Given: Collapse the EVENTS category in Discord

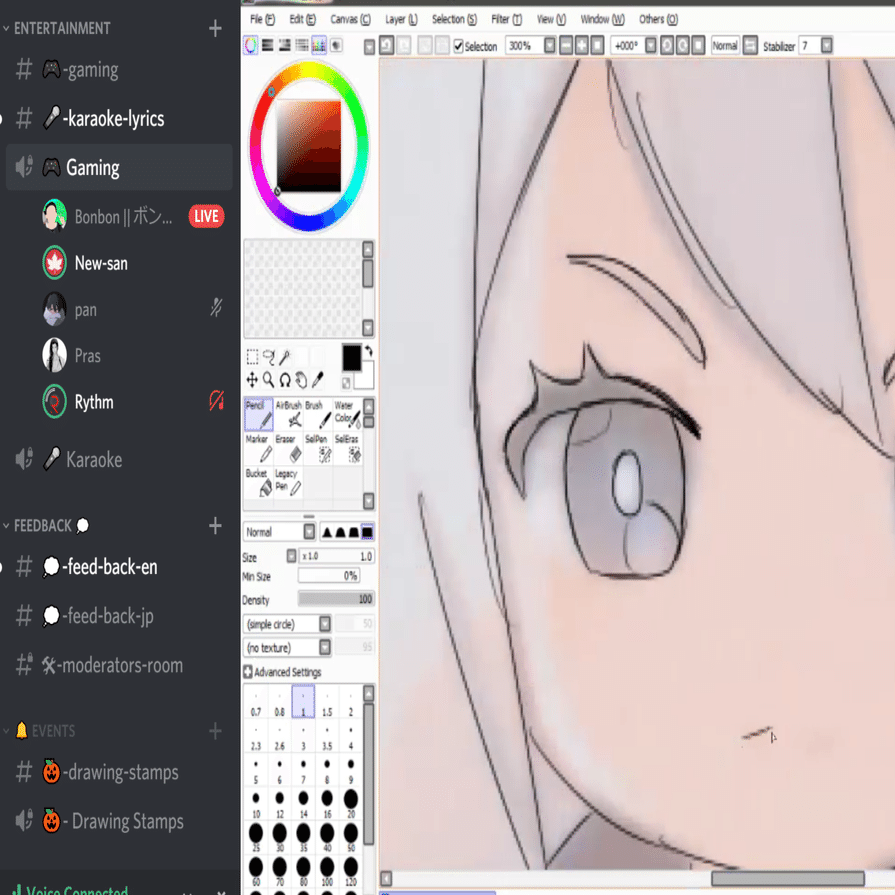Looking at the screenshot, I should pos(39,731).
